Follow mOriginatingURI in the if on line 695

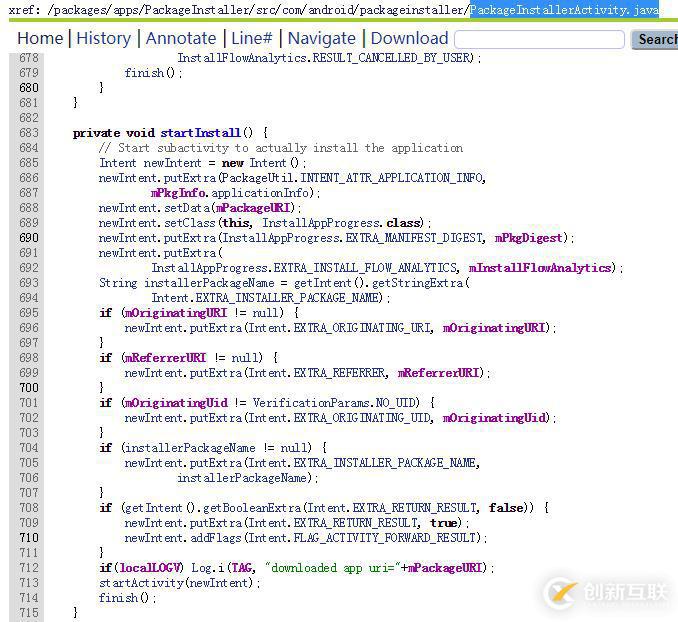[176, 313]
